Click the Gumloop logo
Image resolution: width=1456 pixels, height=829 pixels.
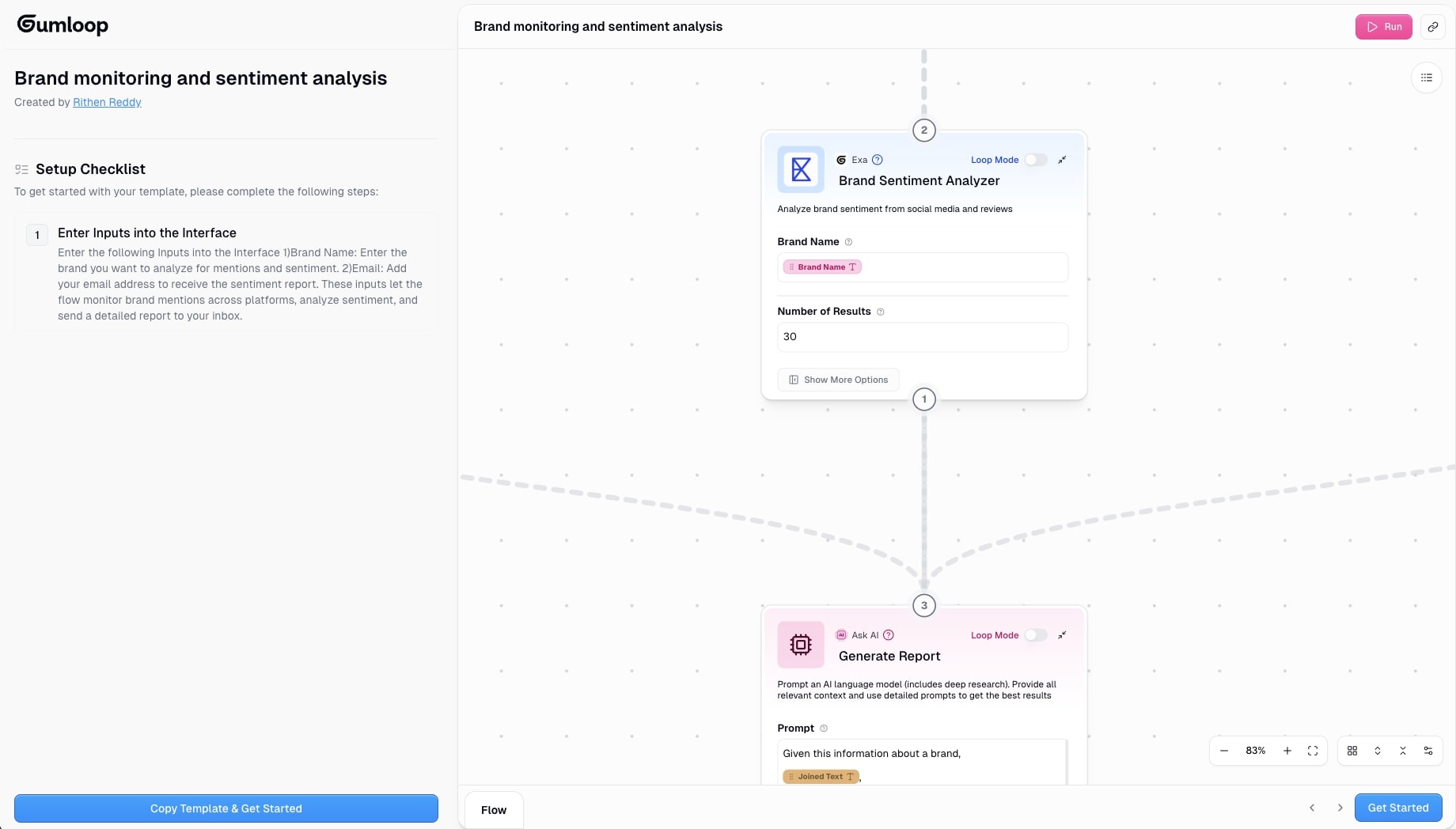pos(63,25)
